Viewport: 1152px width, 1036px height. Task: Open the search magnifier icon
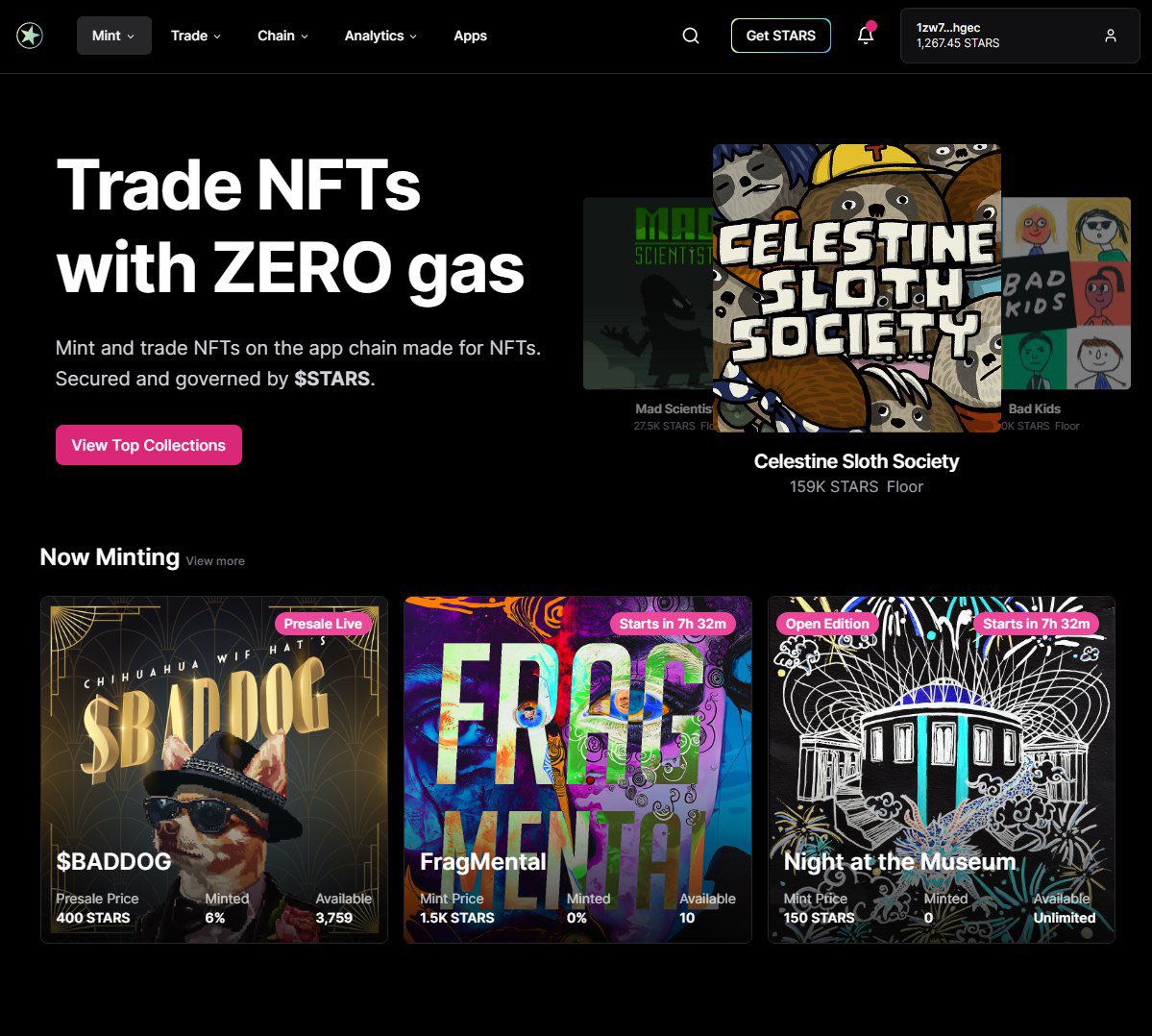691,36
